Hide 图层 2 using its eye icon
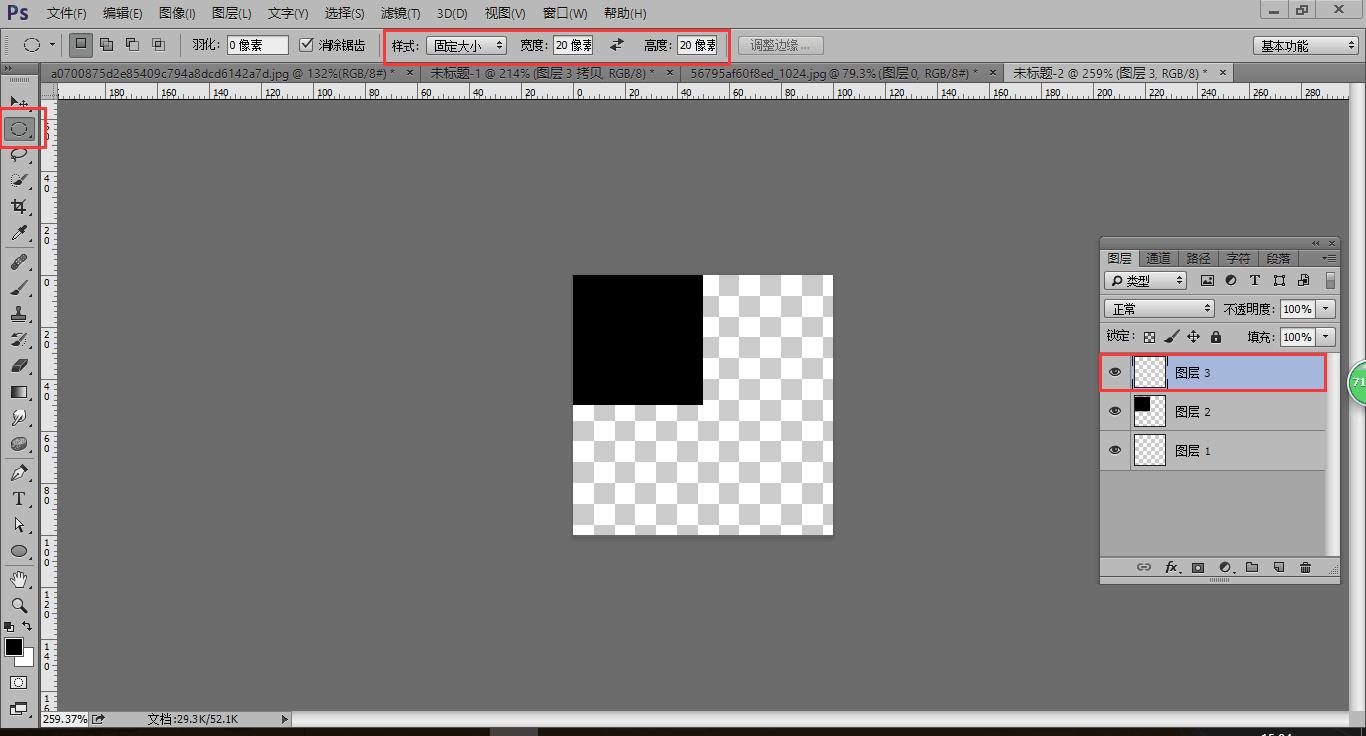1366x736 pixels. click(x=1115, y=411)
